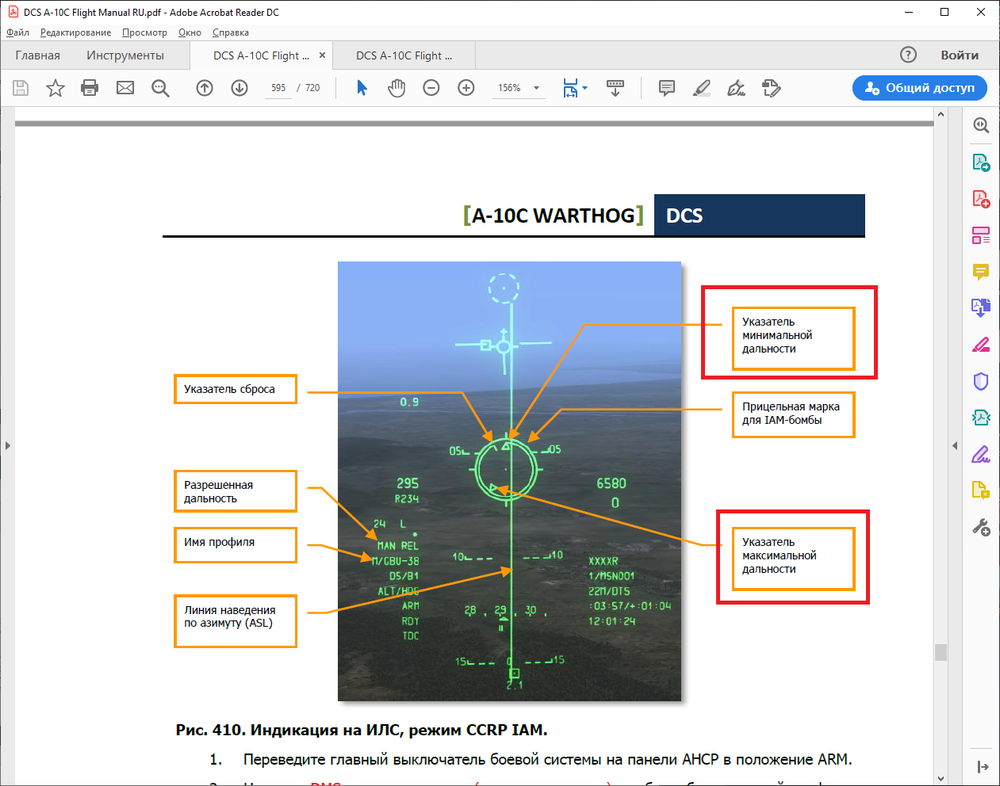Go to the previous page arrow
Viewport: 1000px width, 786px height.
pyautogui.click(x=204, y=88)
